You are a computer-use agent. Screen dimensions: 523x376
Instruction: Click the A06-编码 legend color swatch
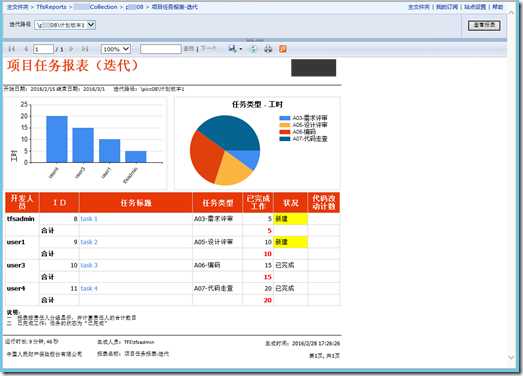[285, 132]
